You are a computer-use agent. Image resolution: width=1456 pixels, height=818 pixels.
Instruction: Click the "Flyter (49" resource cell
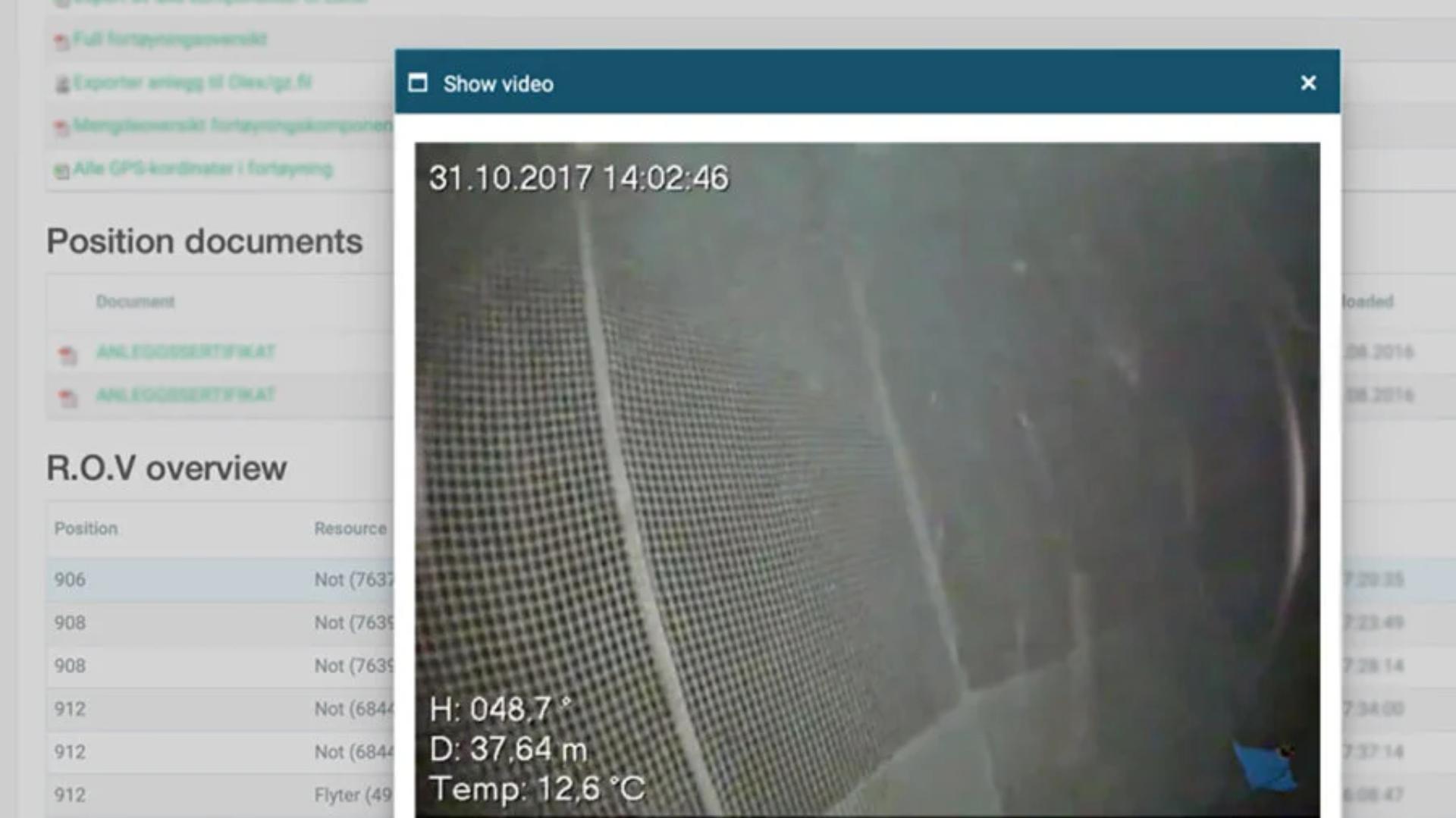[x=354, y=795]
